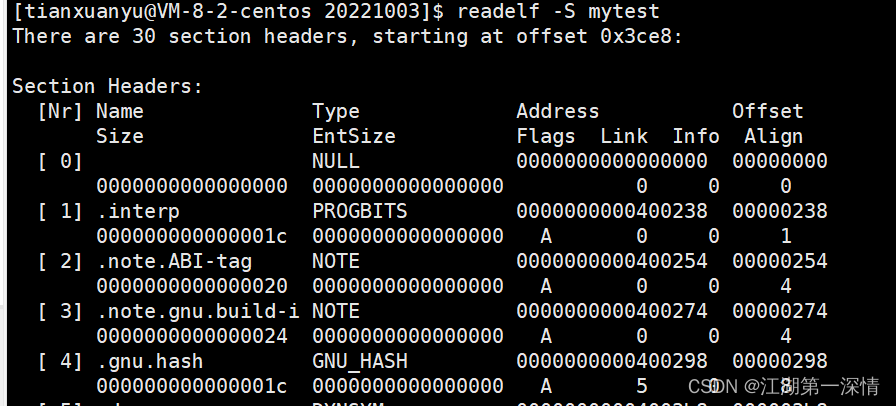Click the 'readelf -S mytest' command text
The image size is (896, 406).
[x=558, y=11]
